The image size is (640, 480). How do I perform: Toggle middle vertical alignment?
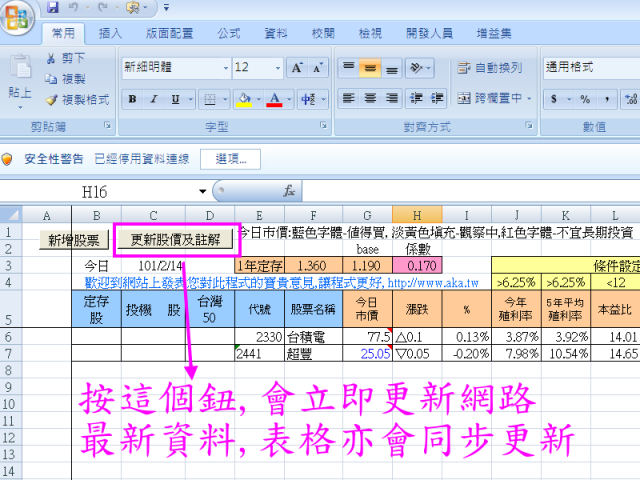[370, 67]
